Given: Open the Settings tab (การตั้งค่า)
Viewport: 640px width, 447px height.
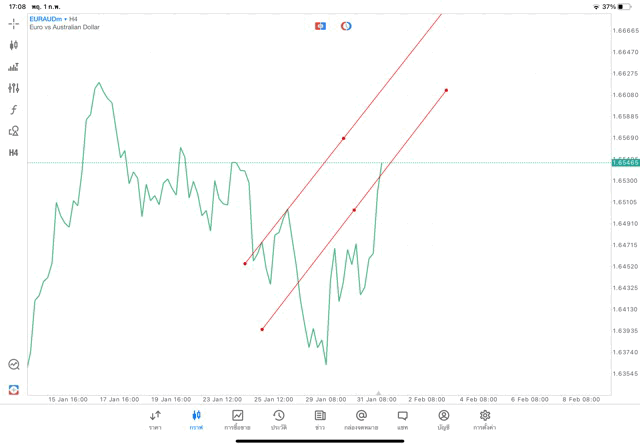Looking at the screenshot, I should [x=485, y=420].
